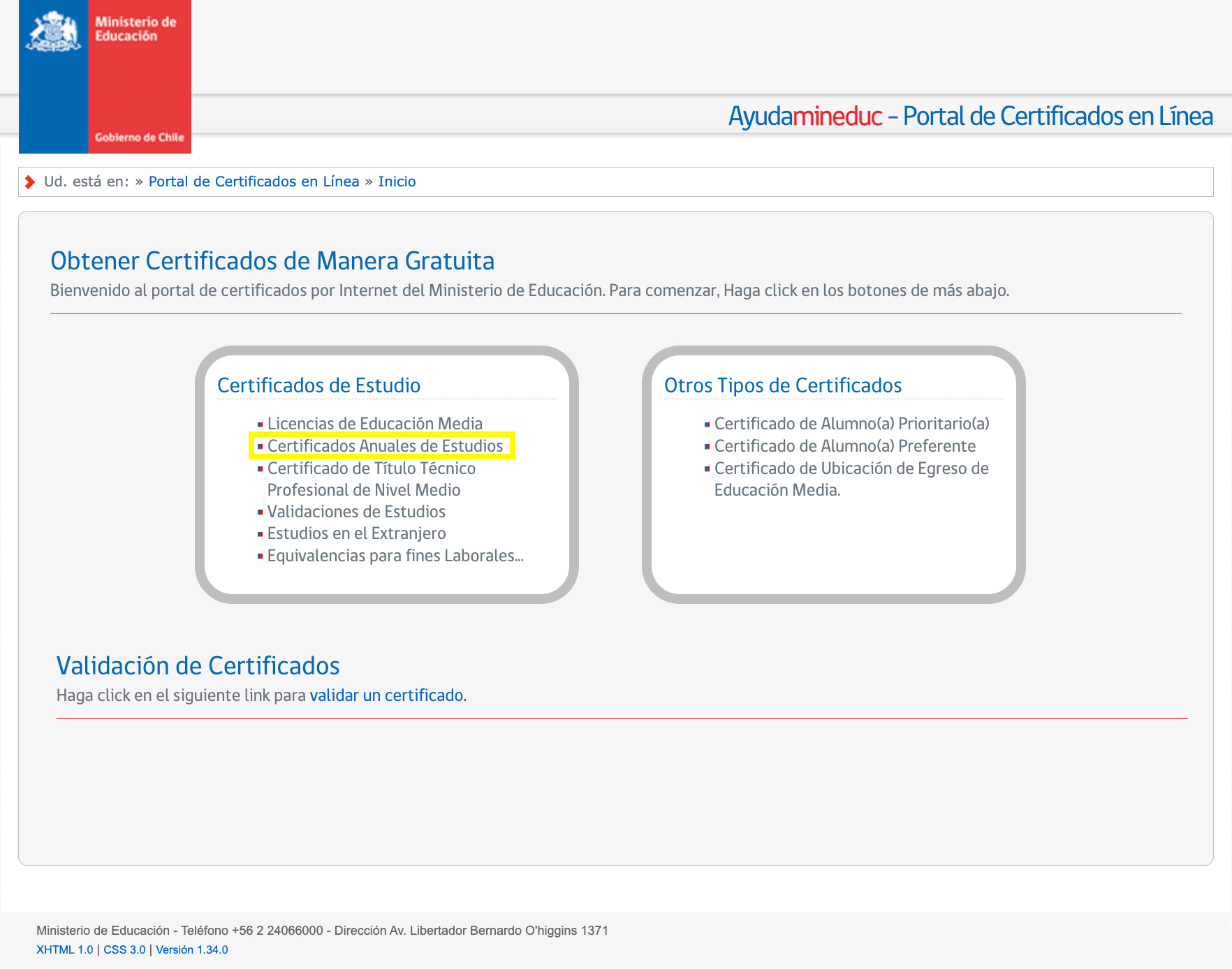1232x969 pixels.
Task: Click the validar un certificado link
Action: [387, 695]
